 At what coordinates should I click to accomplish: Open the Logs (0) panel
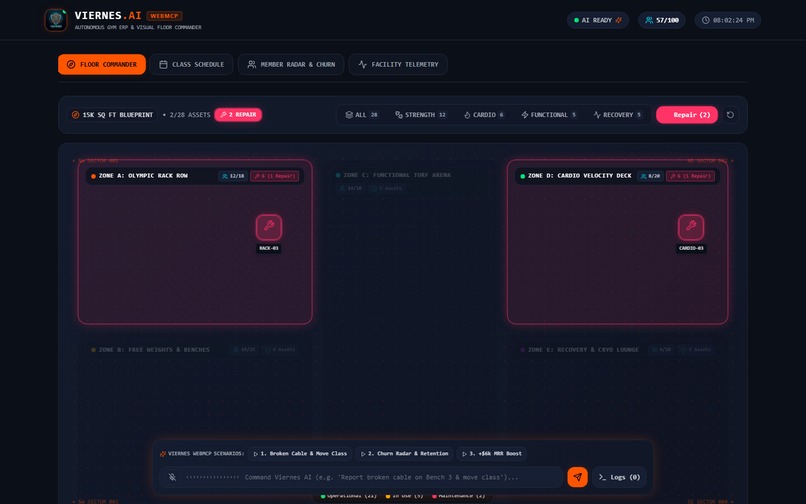(619, 477)
